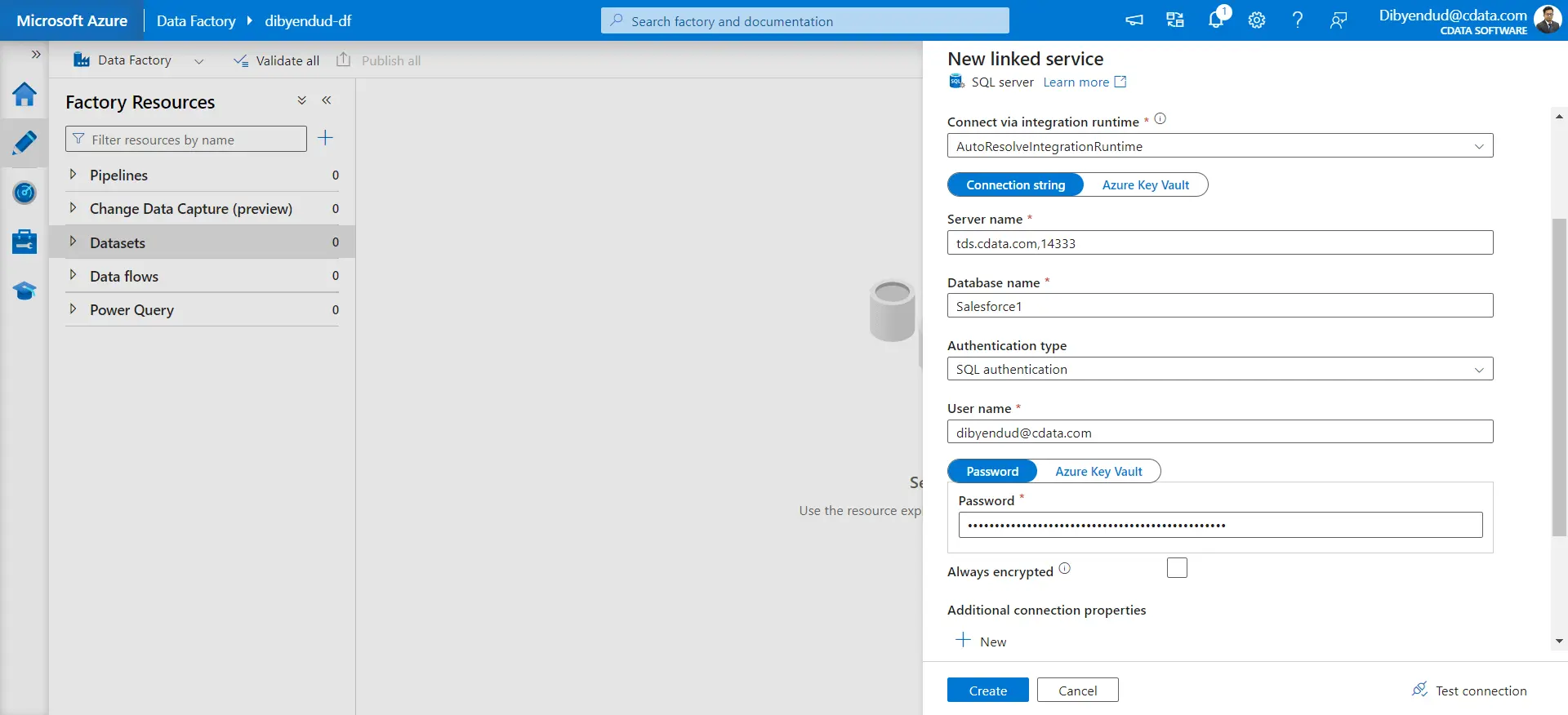Click New additional connection property
This screenshot has width=1568, height=715.
(982, 642)
